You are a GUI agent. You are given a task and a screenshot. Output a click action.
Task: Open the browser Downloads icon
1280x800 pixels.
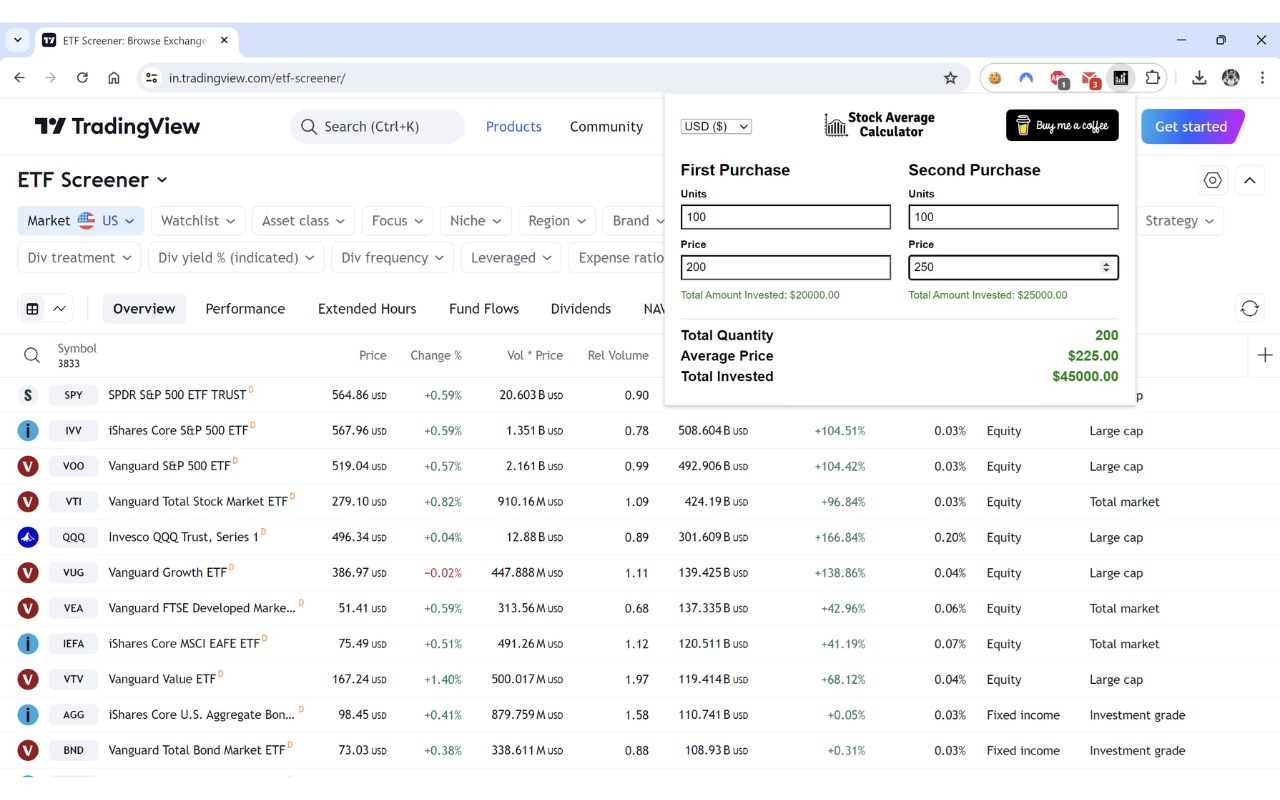point(1199,78)
